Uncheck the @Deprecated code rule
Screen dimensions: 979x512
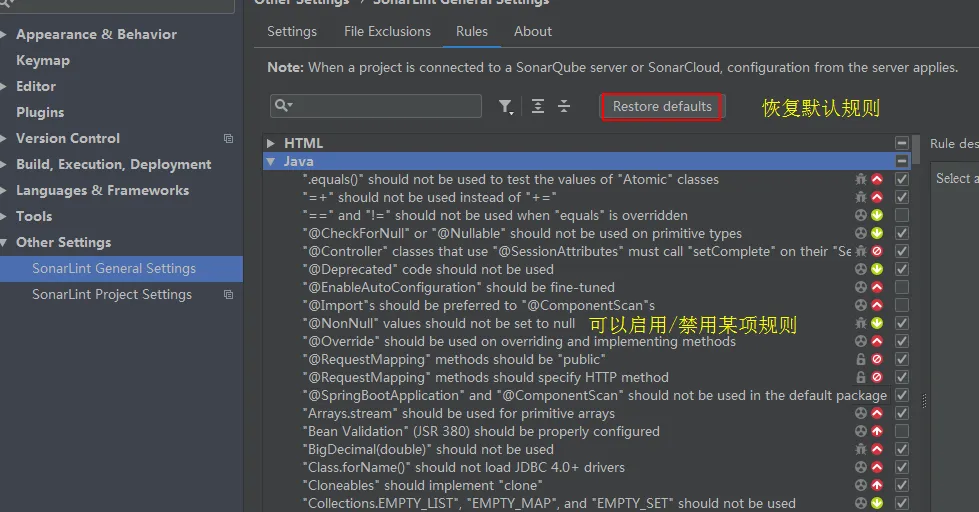point(902,270)
